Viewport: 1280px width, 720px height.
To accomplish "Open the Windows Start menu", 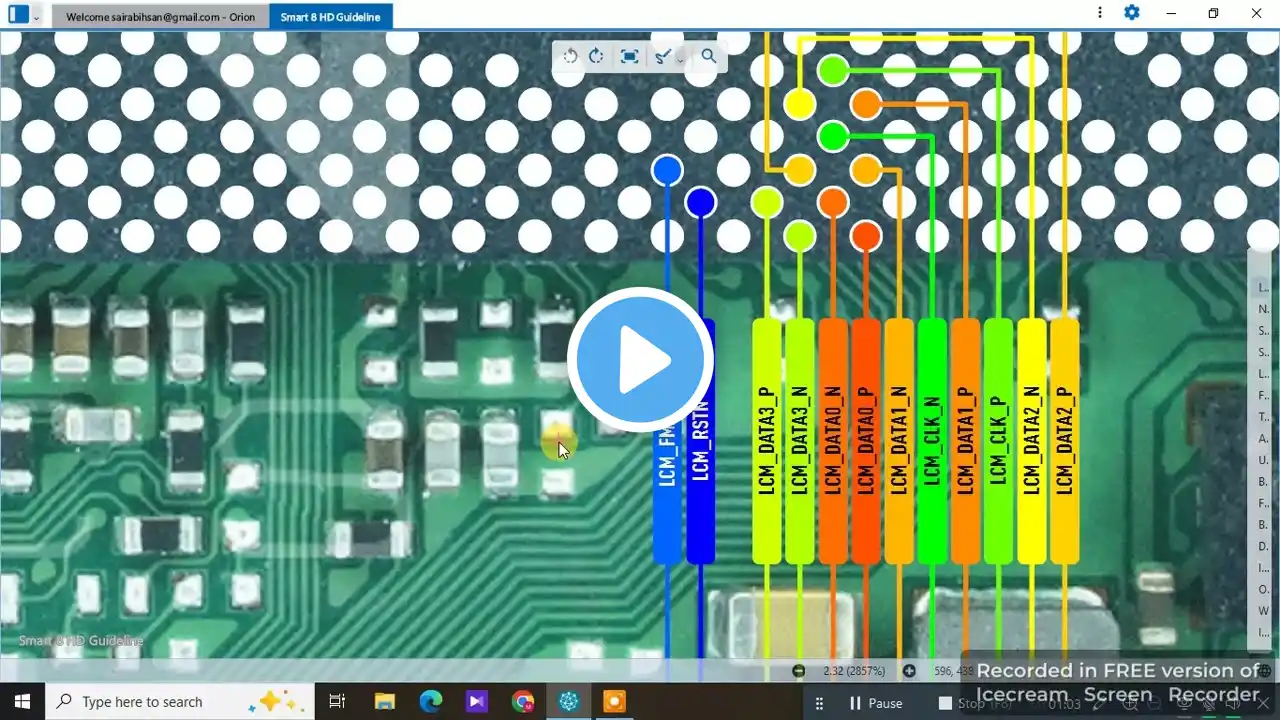I will pyautogui.click(x=22, y=702).
